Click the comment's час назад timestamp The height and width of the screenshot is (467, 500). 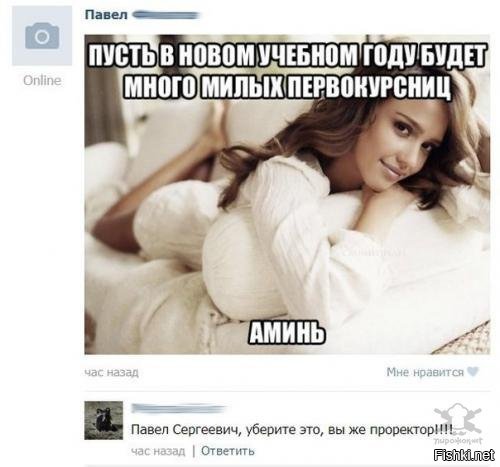point(158,451)
